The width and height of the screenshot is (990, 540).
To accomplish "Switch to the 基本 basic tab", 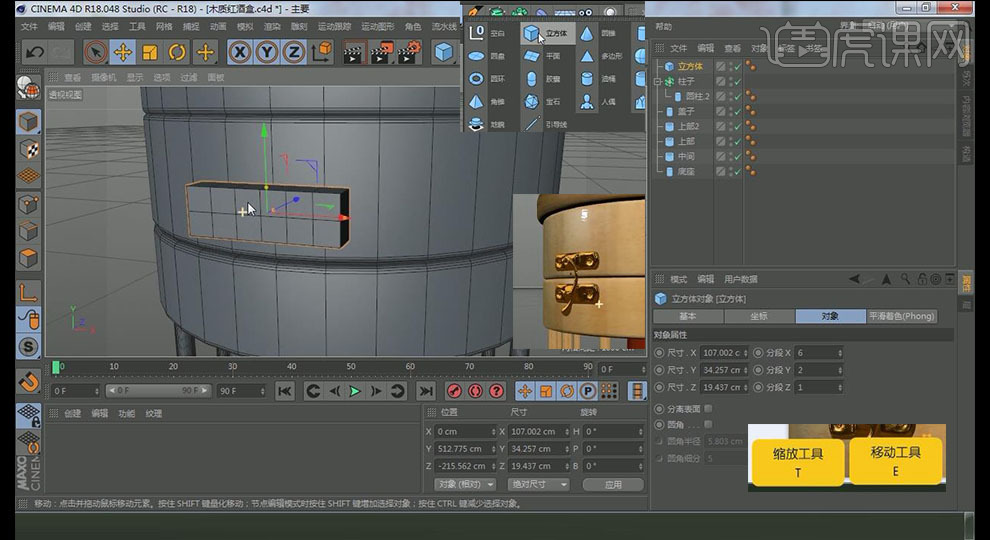I will pyautogui.click(x=688, y=316).
